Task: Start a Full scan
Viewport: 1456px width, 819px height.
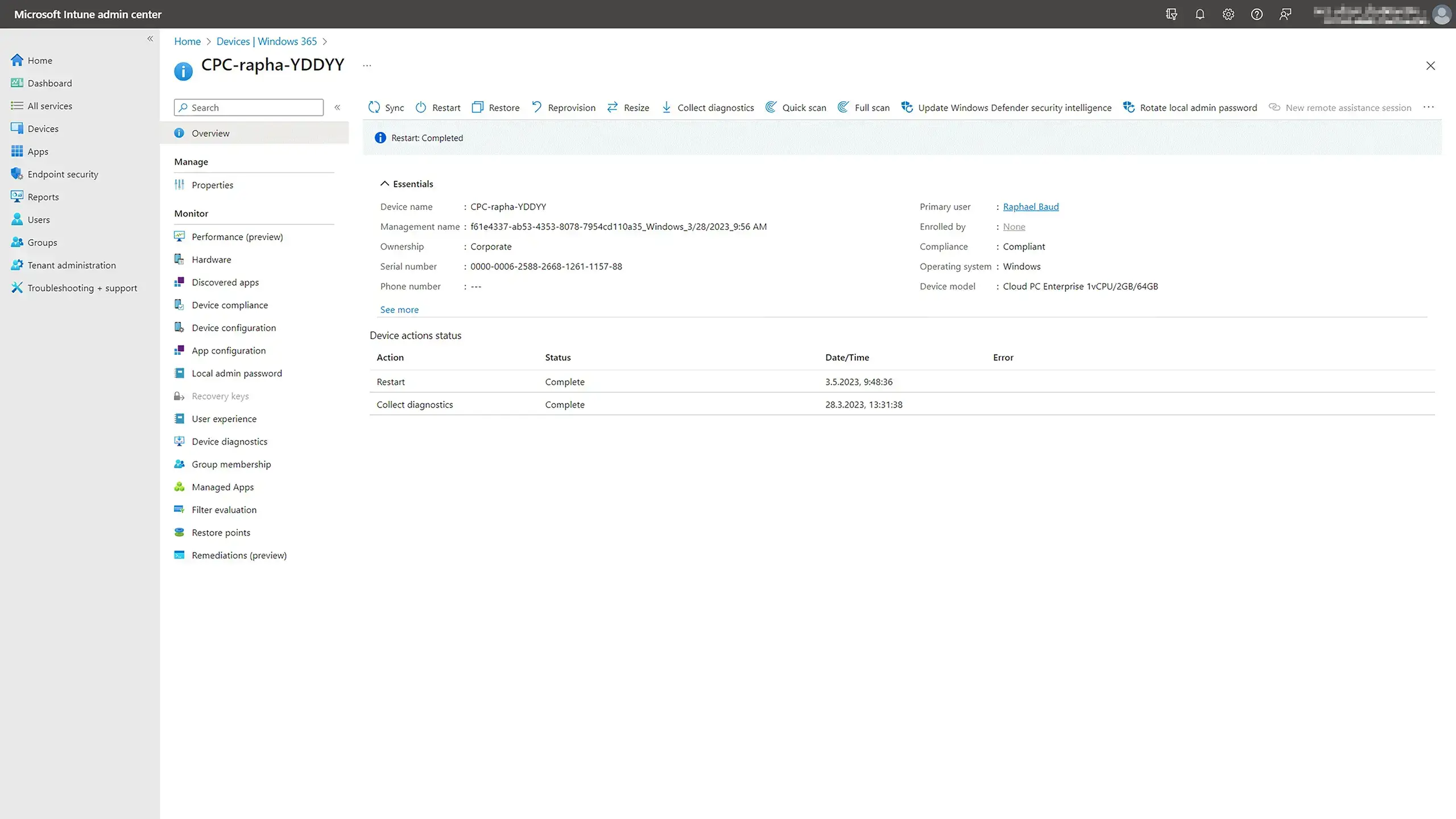Action: [863, 107]
